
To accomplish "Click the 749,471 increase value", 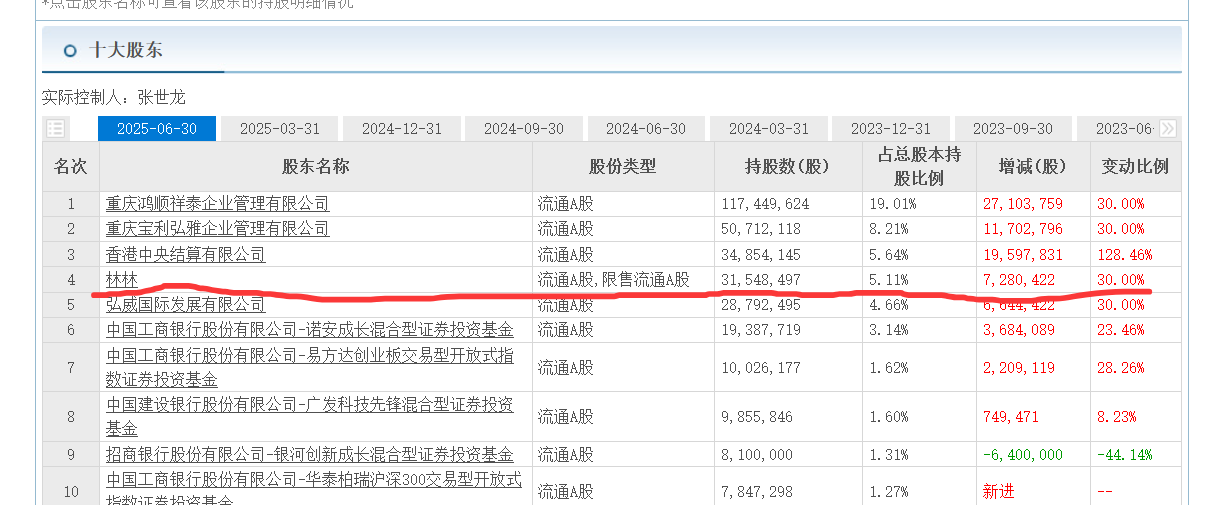I will click(1011, 416).
